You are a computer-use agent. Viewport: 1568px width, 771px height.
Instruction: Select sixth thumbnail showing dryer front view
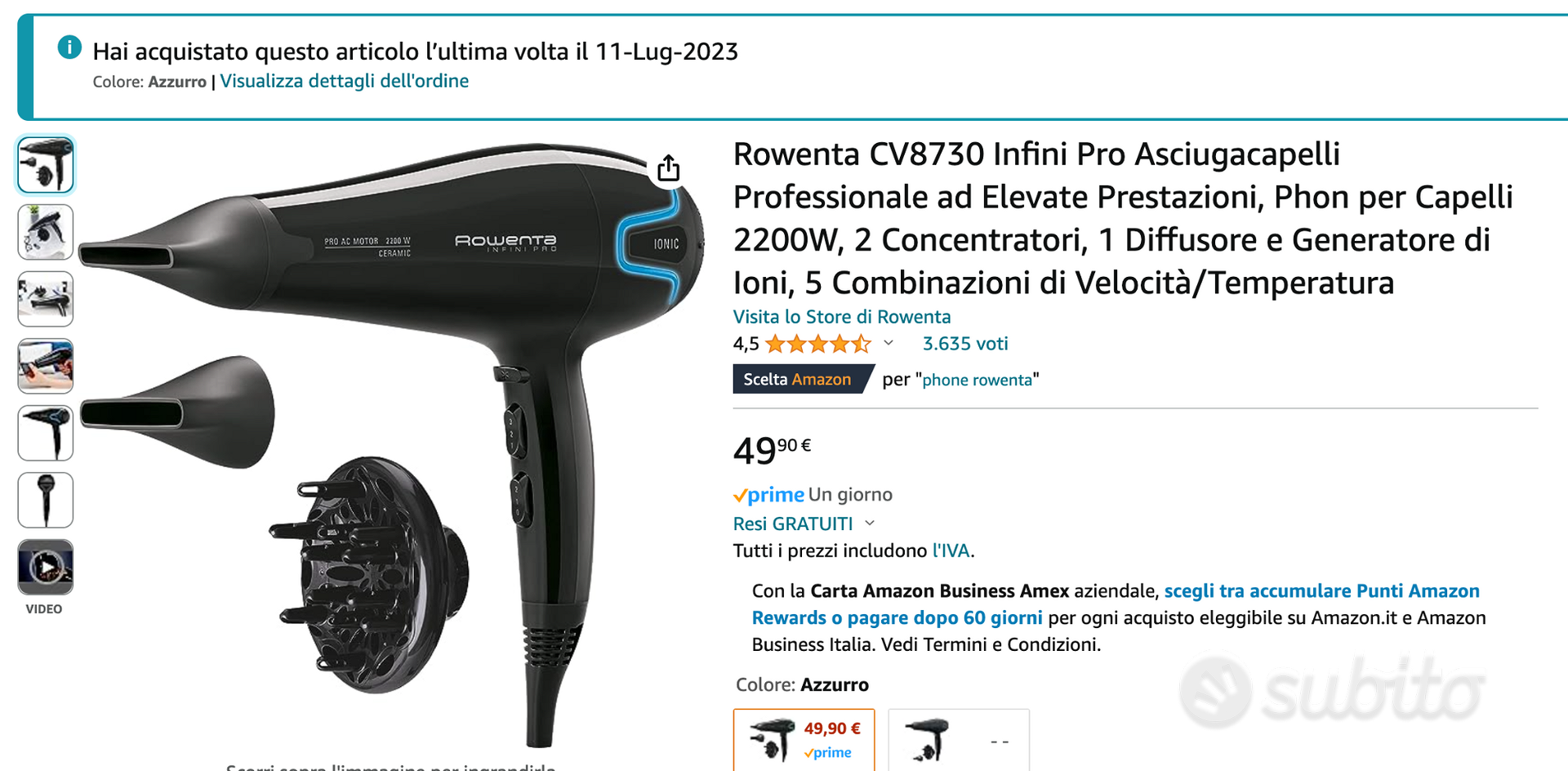tap(46, 500)
